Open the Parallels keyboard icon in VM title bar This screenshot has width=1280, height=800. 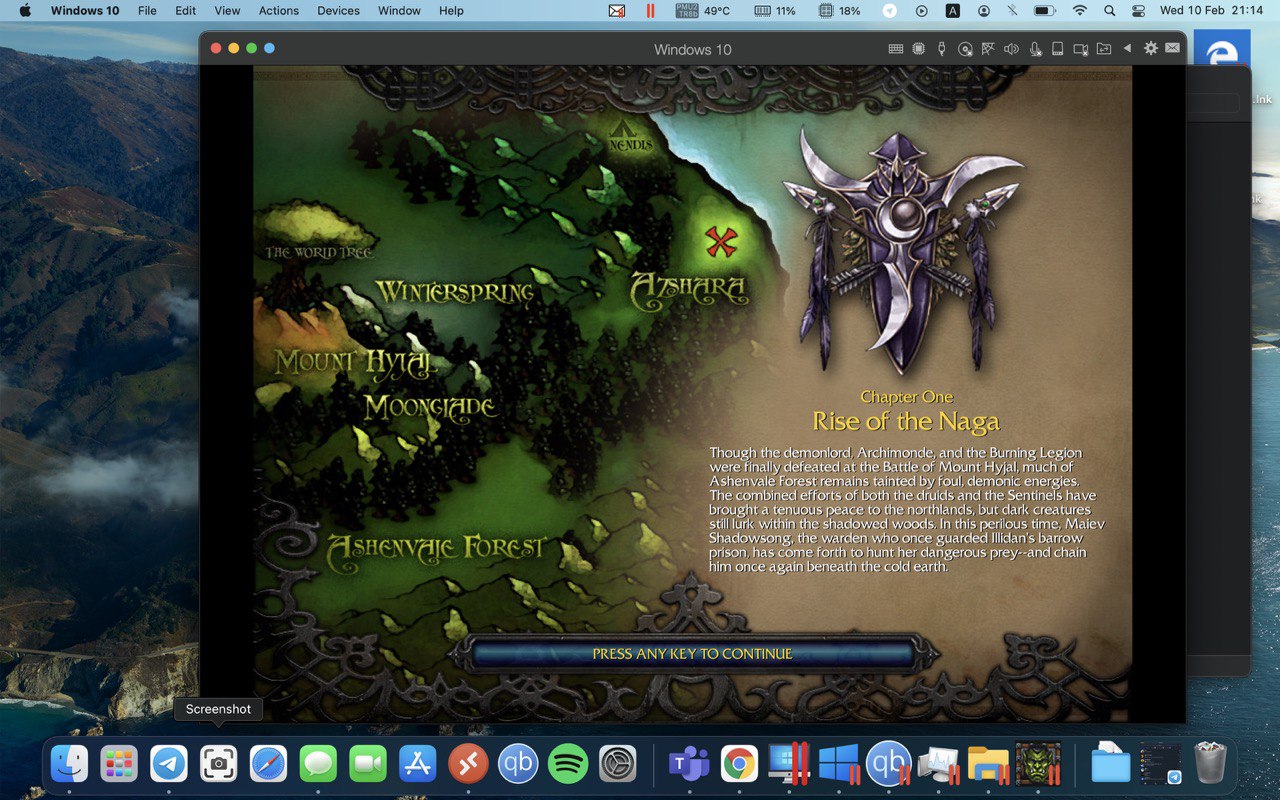896,48
